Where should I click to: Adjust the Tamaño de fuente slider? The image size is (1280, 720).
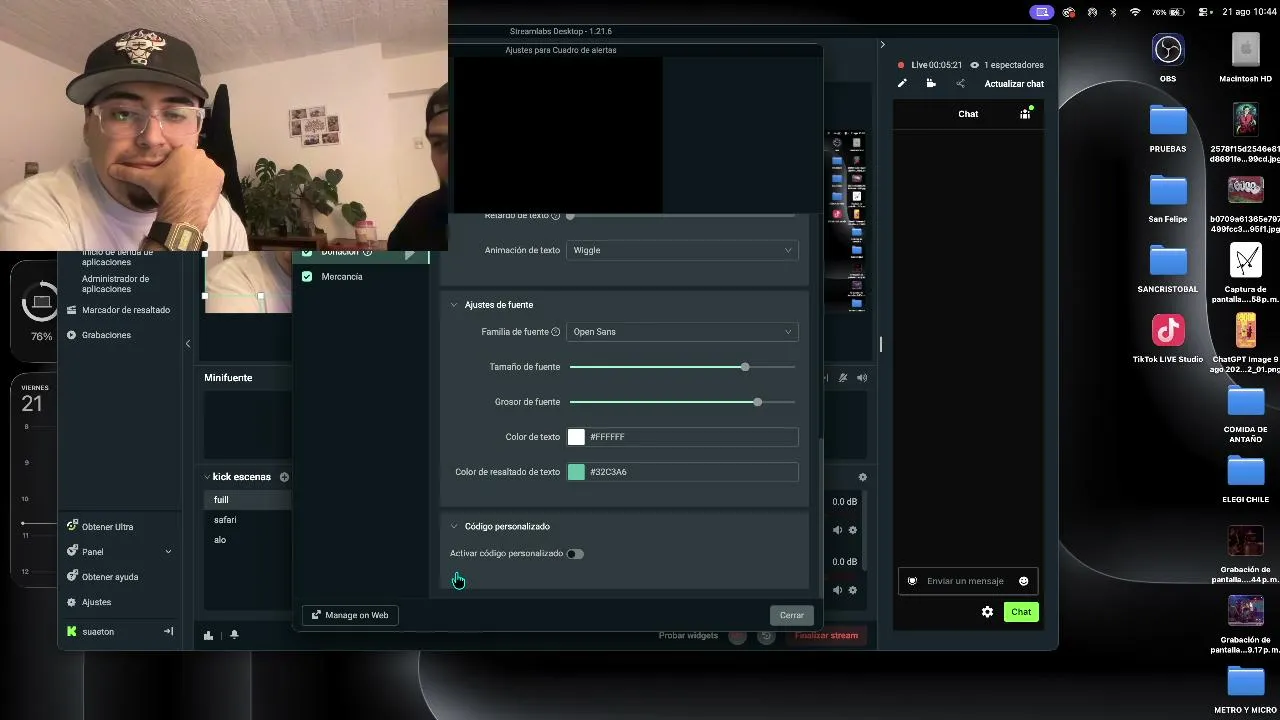click(x=682, y=367)
